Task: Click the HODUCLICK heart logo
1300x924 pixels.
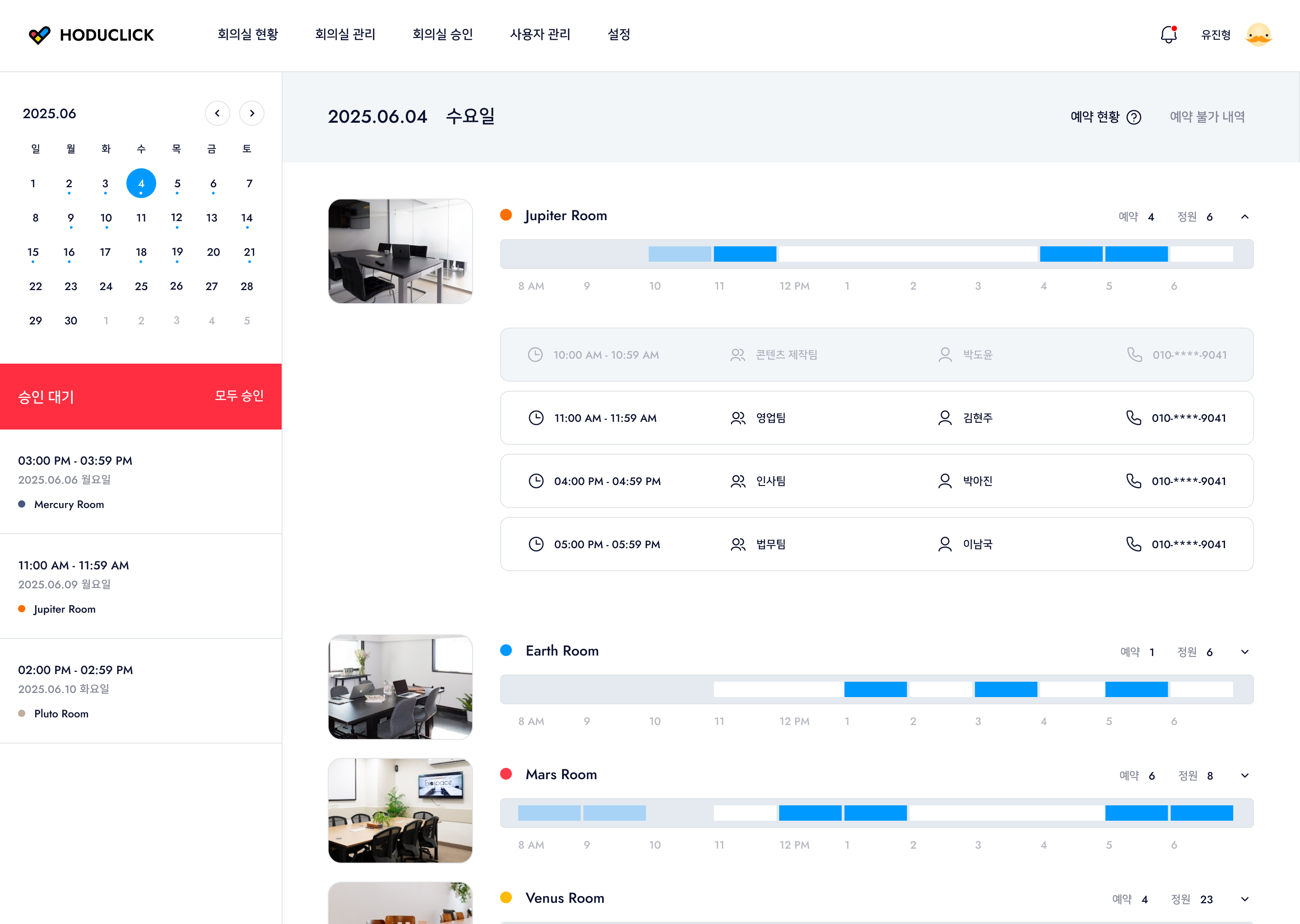Action: pos(40,35)
